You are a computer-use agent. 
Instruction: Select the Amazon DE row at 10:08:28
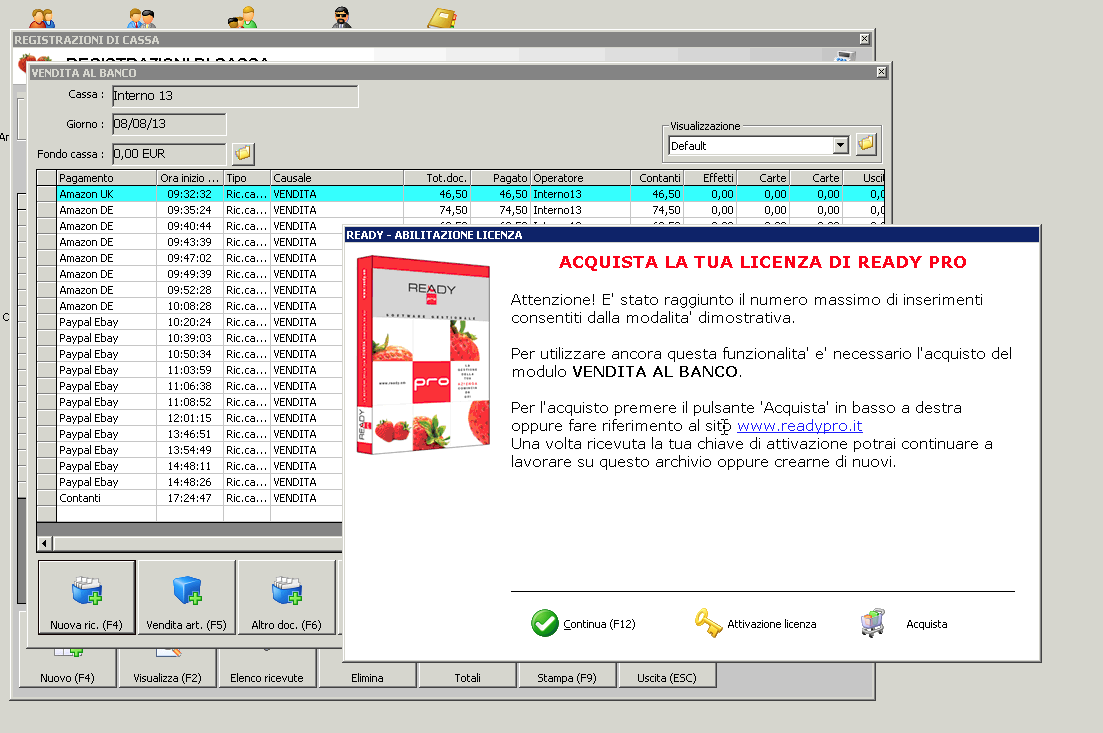click(190, 306)
